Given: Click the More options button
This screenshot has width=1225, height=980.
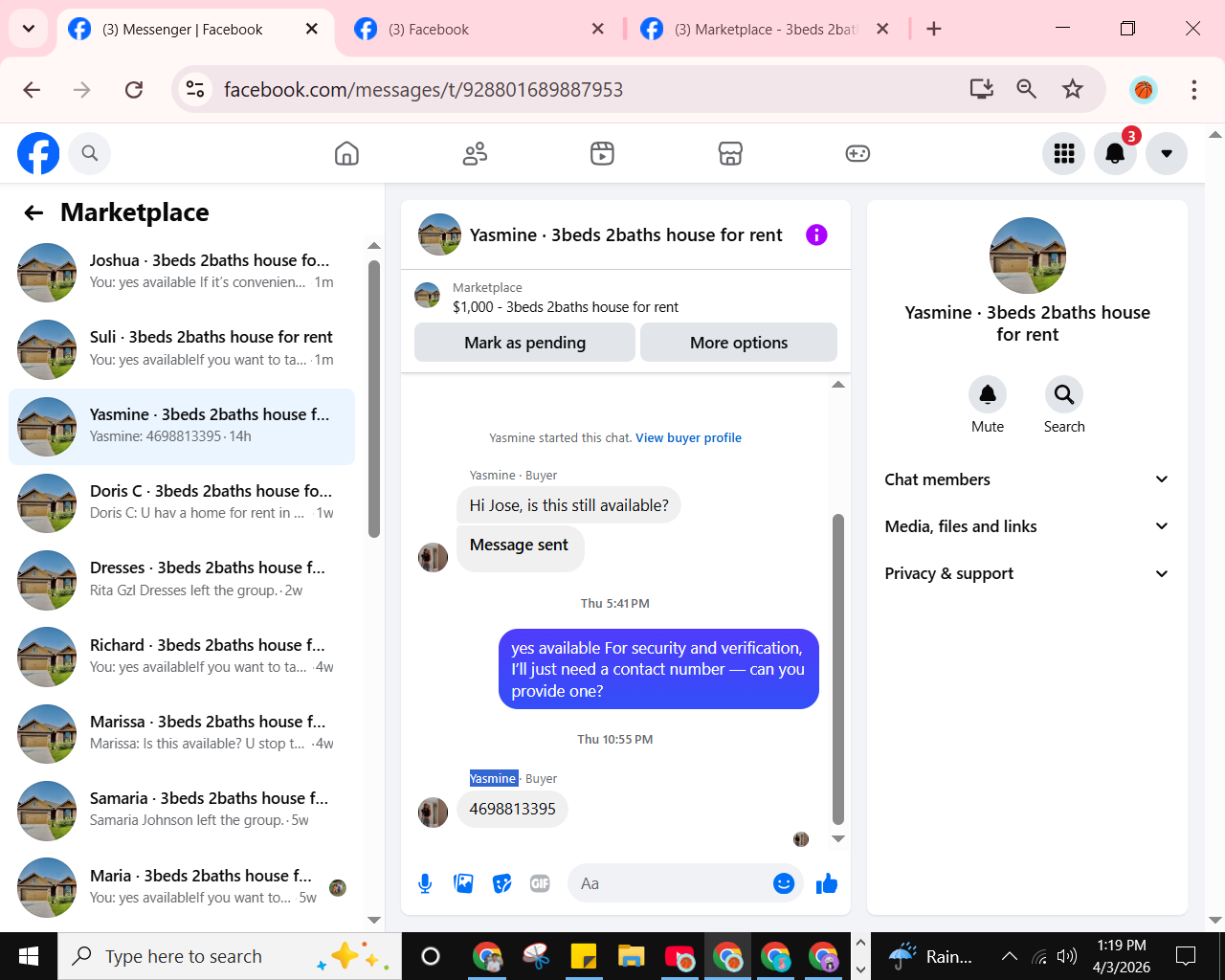Looking at the screenshot, I should (739, 343).
